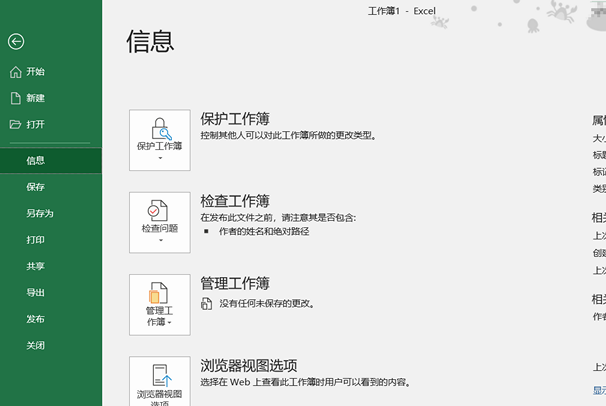Select the 信息 tab in sidebar
This screenshot has width=606, height=406.
[x=51, y=160]
